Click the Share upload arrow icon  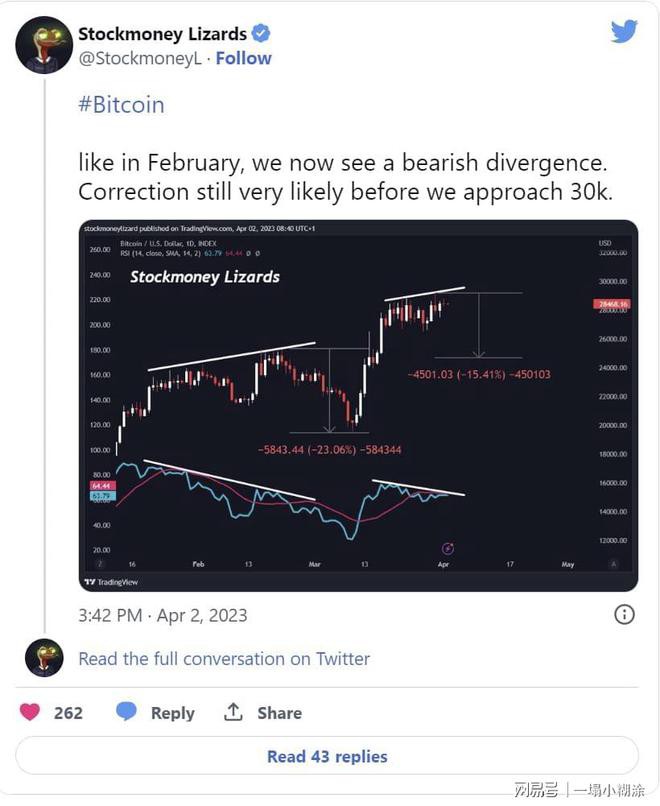[234, 712]
